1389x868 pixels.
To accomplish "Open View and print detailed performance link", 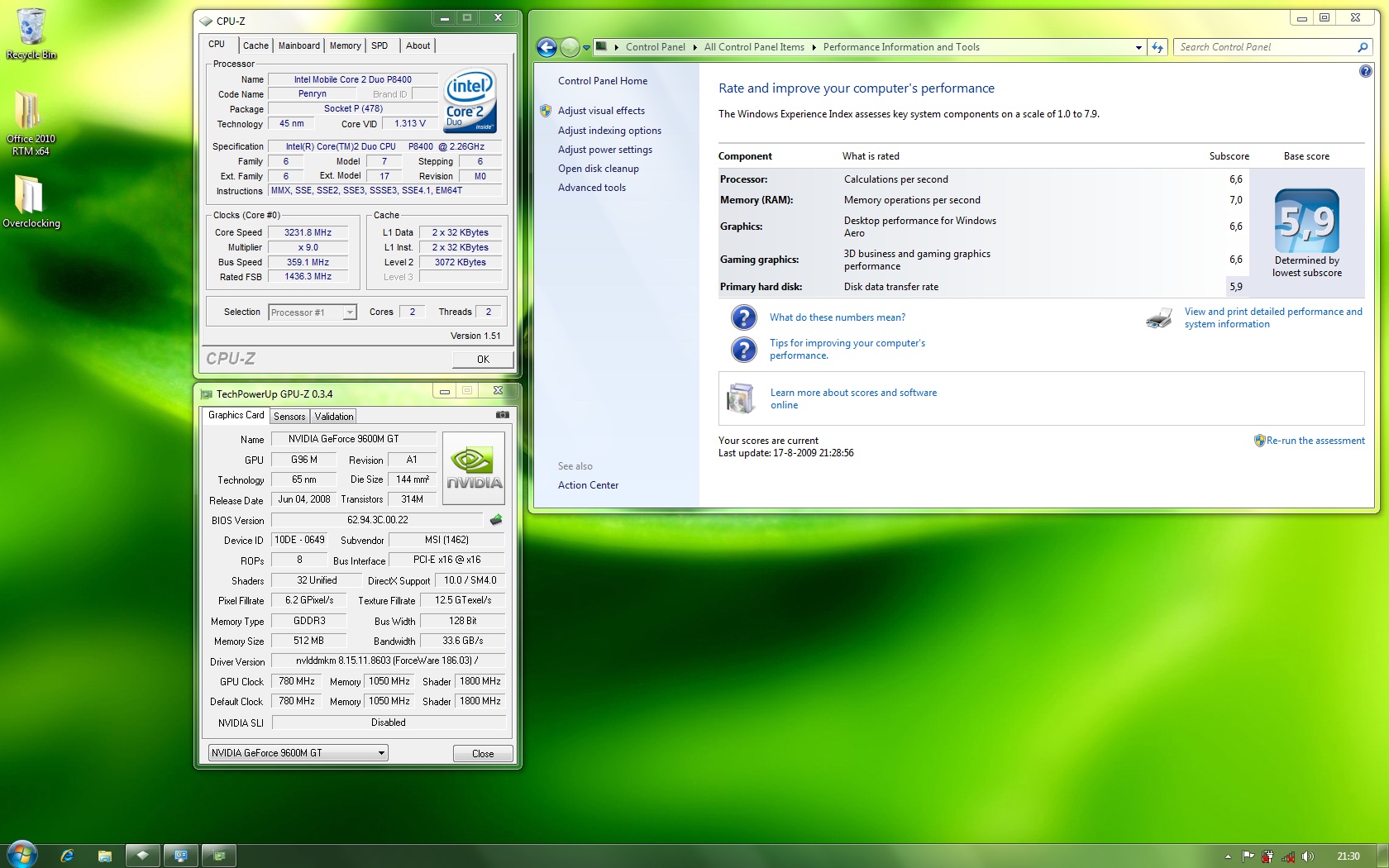I will click(1273, 317).
